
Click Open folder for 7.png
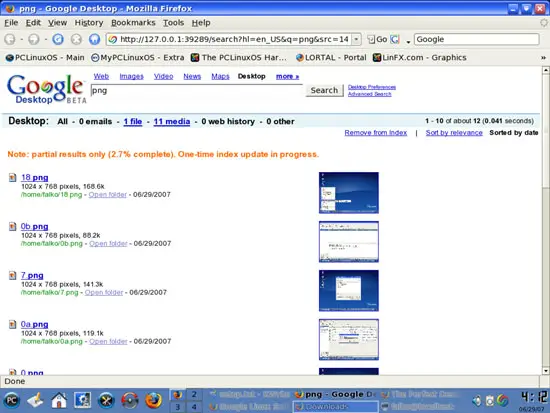pos(104,292)
